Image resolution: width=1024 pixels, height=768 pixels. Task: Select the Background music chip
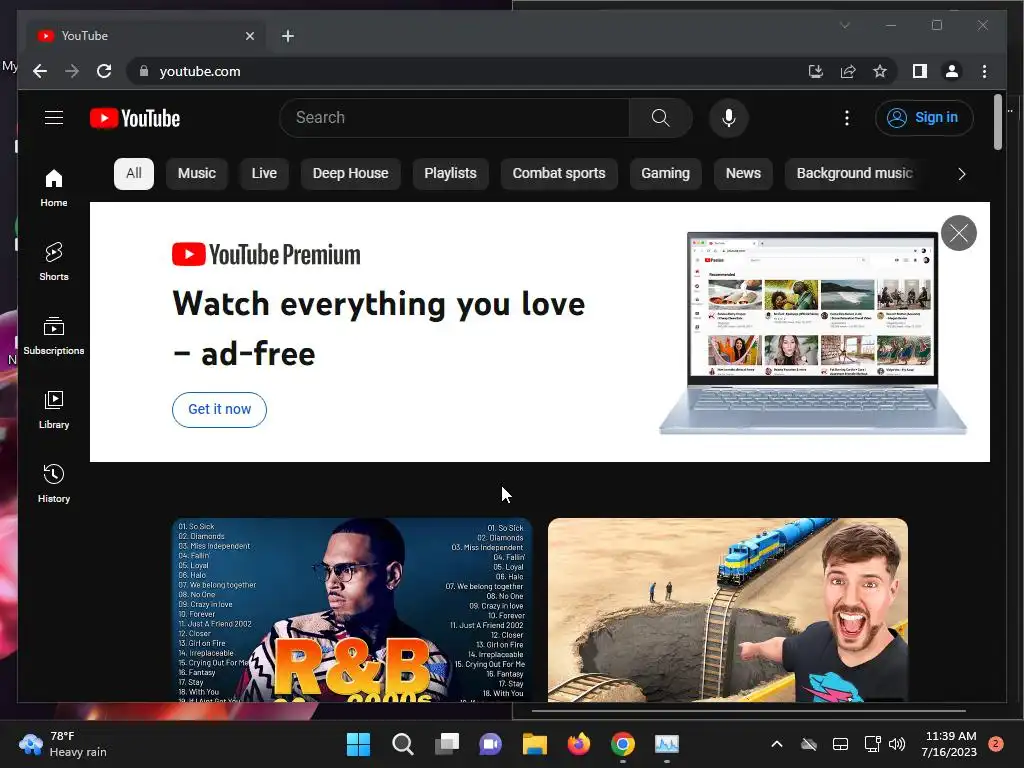854,174
